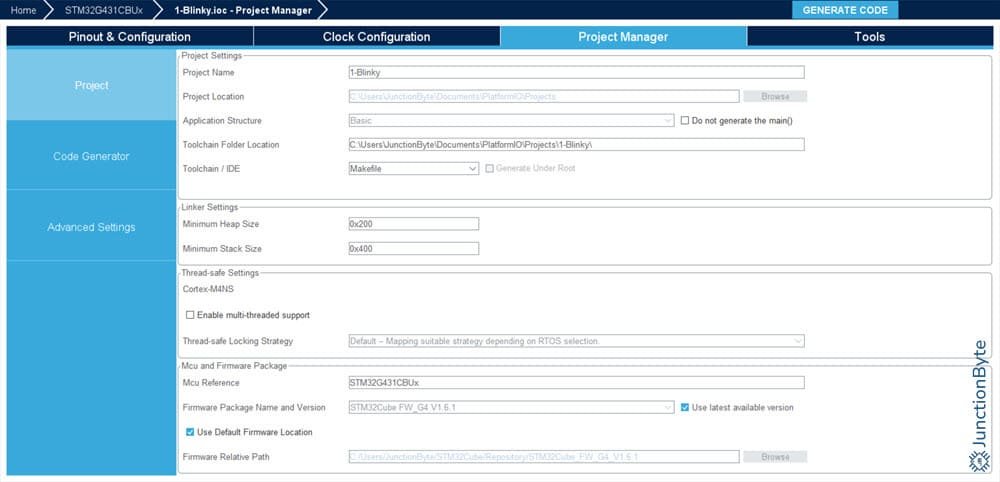The height and width of the screenshot is (482, 1000).
Task: Toggle Do not generate the main() checkbox
Action: click(x=685, y=120)
